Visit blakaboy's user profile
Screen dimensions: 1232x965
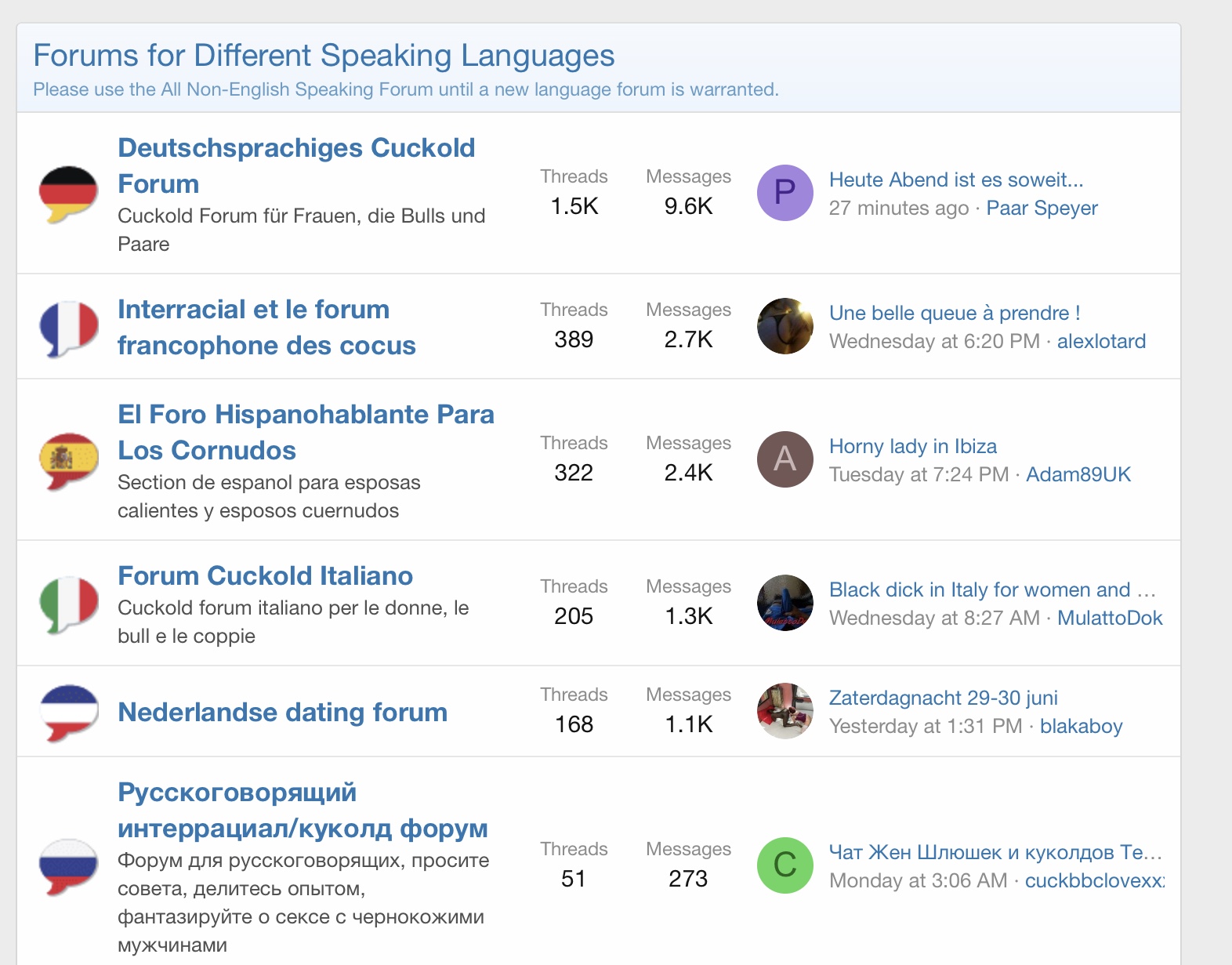pos(1082,726)
